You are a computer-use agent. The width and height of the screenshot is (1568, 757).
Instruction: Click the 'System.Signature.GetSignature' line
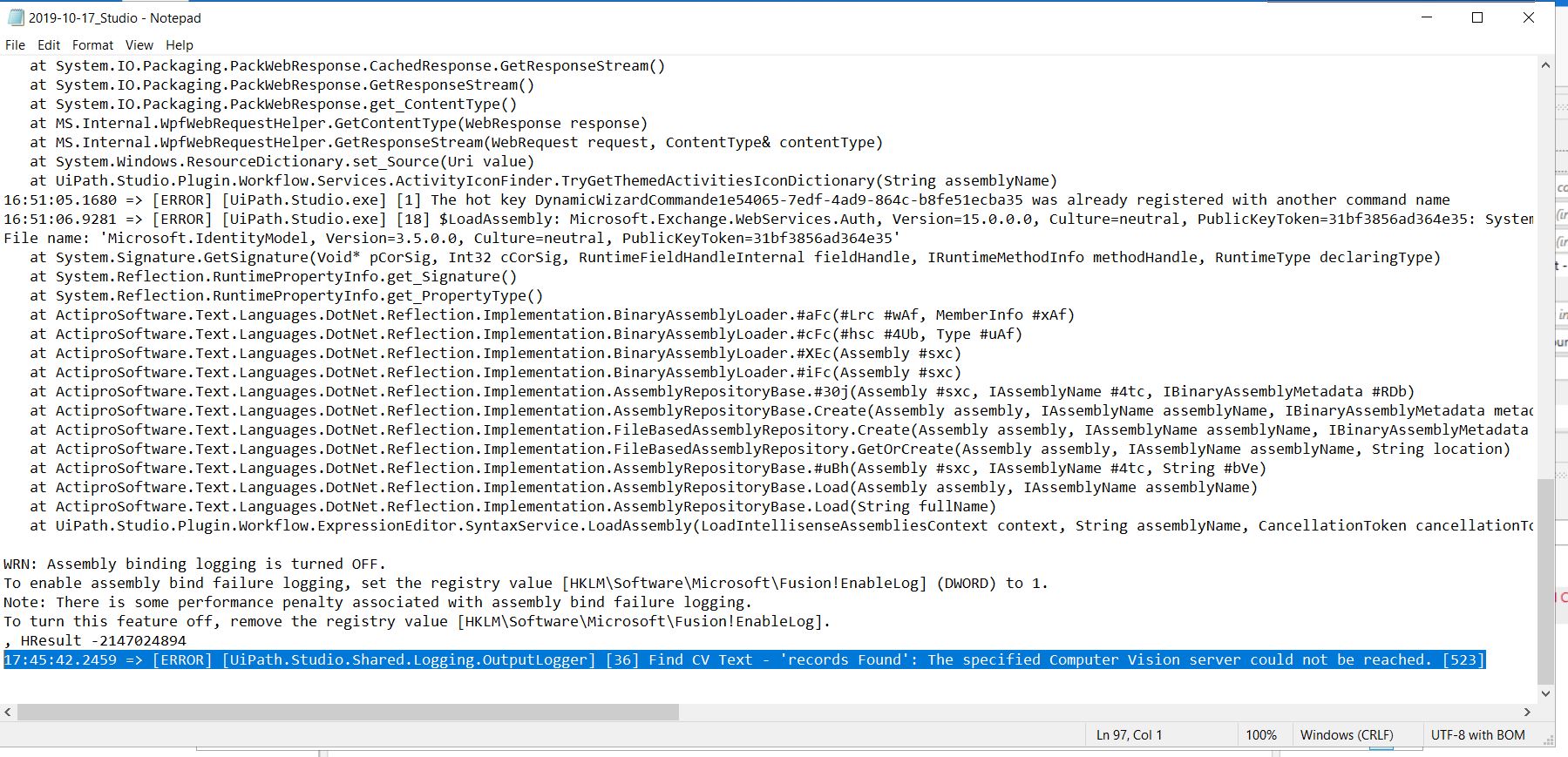[735, 258]
